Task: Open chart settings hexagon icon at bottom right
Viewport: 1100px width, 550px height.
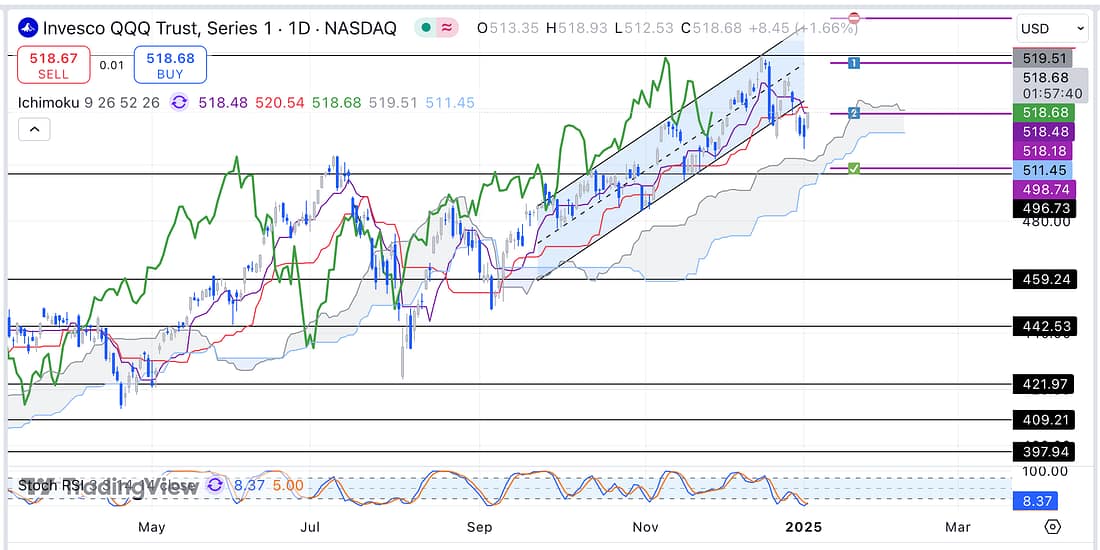Action: point(1052,526)
